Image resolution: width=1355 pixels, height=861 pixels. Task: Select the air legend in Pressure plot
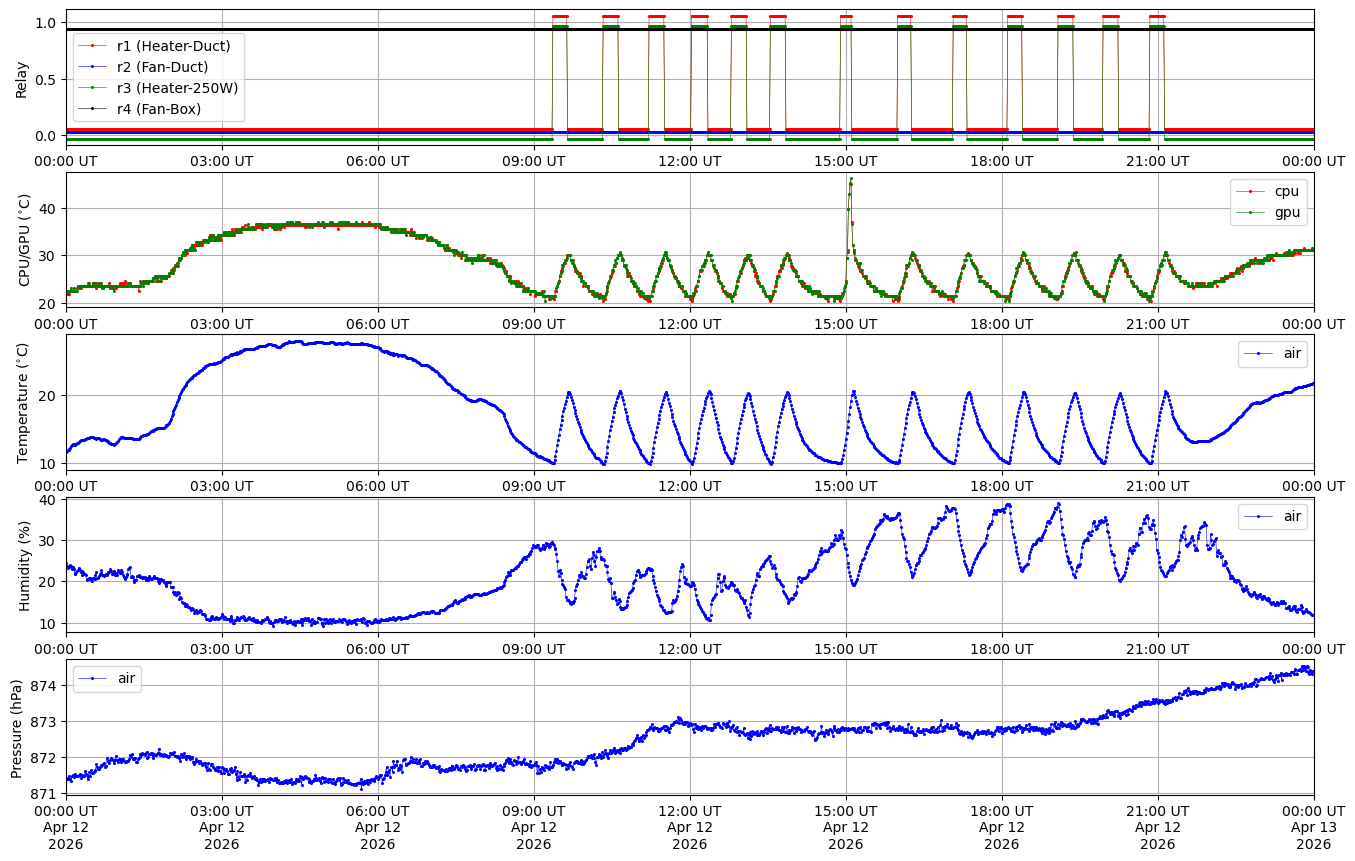(x=126, y=678)
